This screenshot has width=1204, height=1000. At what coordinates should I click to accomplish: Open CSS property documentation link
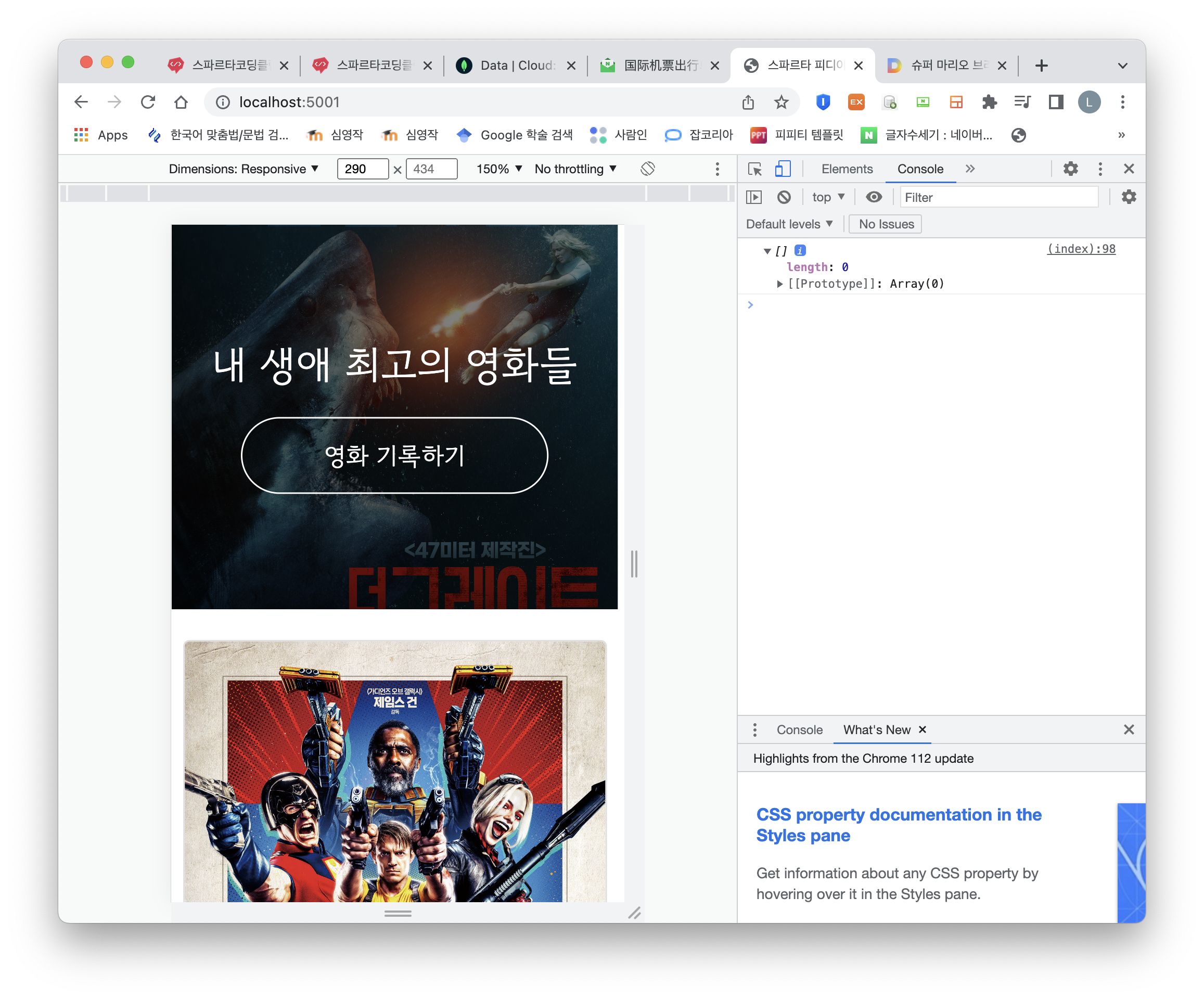[x=899, y=825]
